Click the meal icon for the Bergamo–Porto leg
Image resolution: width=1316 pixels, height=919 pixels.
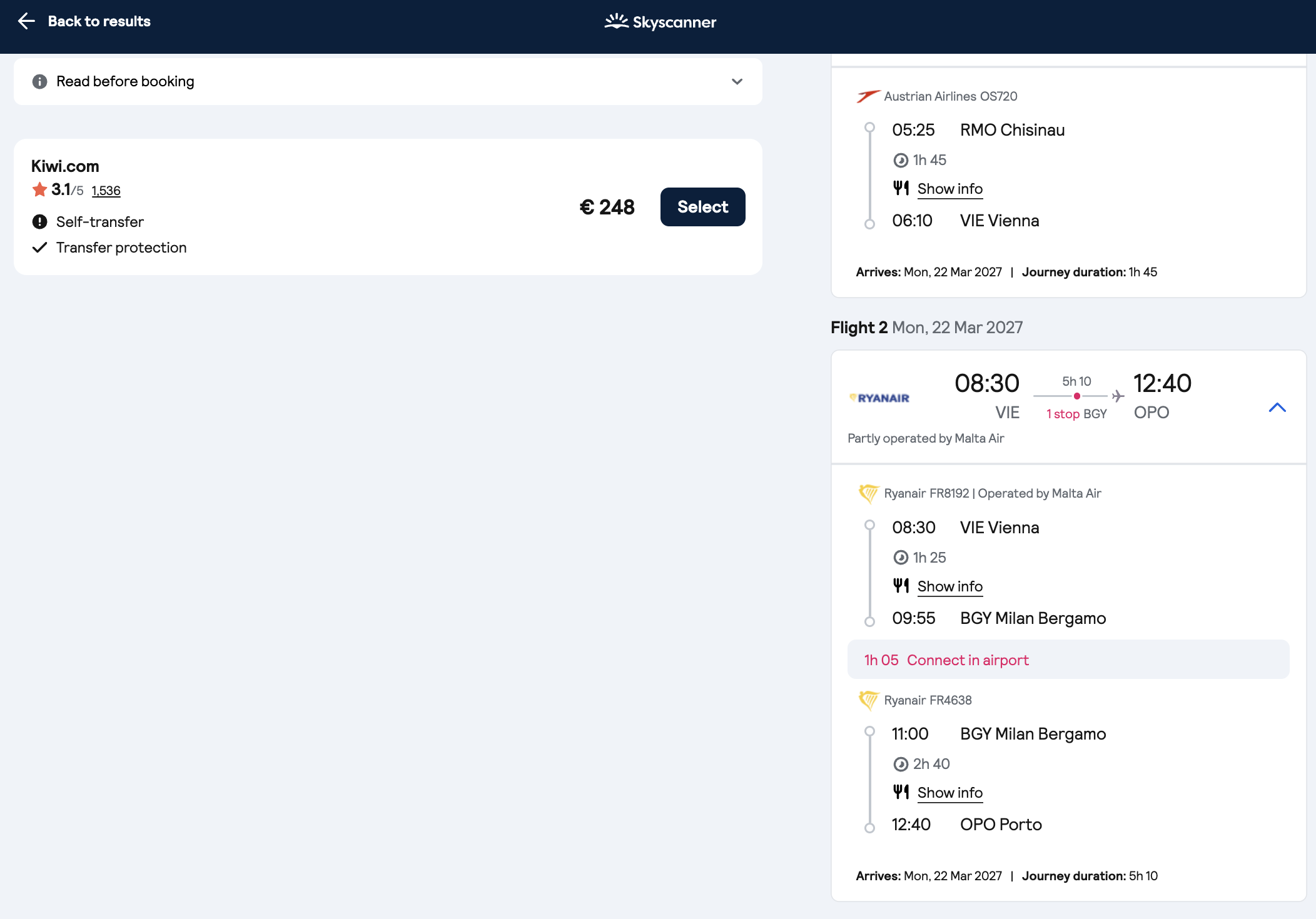[x=901, y=792]
